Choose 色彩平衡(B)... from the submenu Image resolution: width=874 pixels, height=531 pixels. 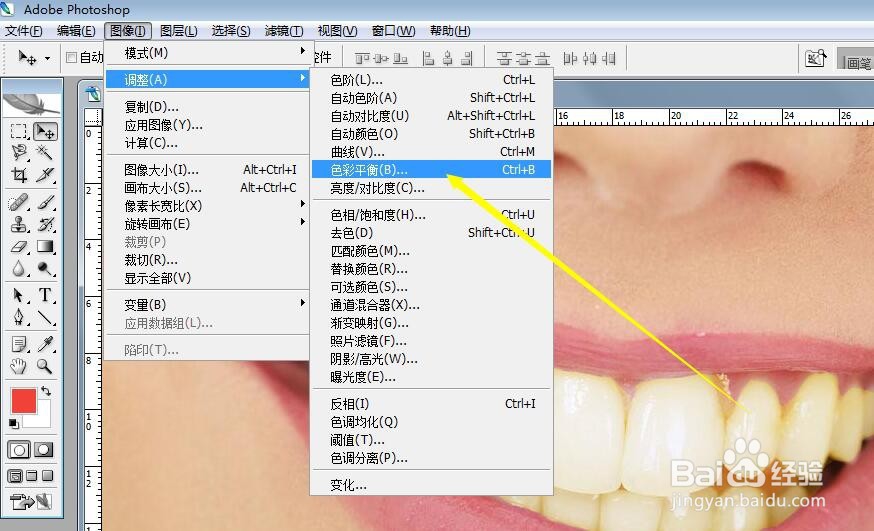coord(431,169)
